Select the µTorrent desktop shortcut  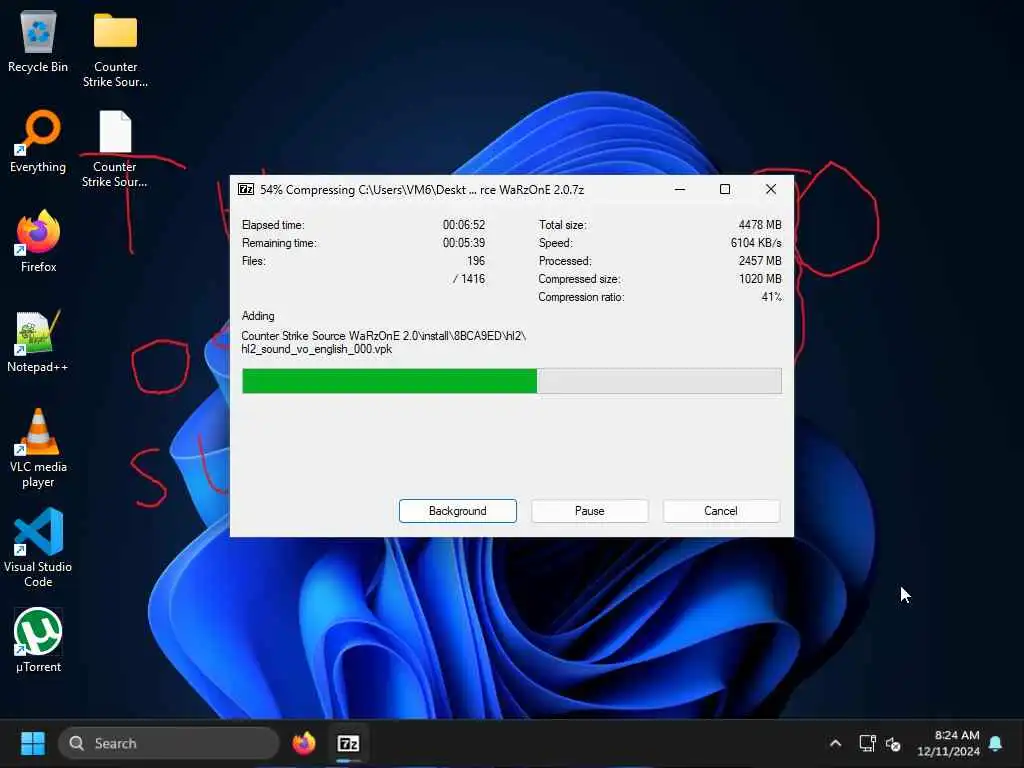[38, 640]
